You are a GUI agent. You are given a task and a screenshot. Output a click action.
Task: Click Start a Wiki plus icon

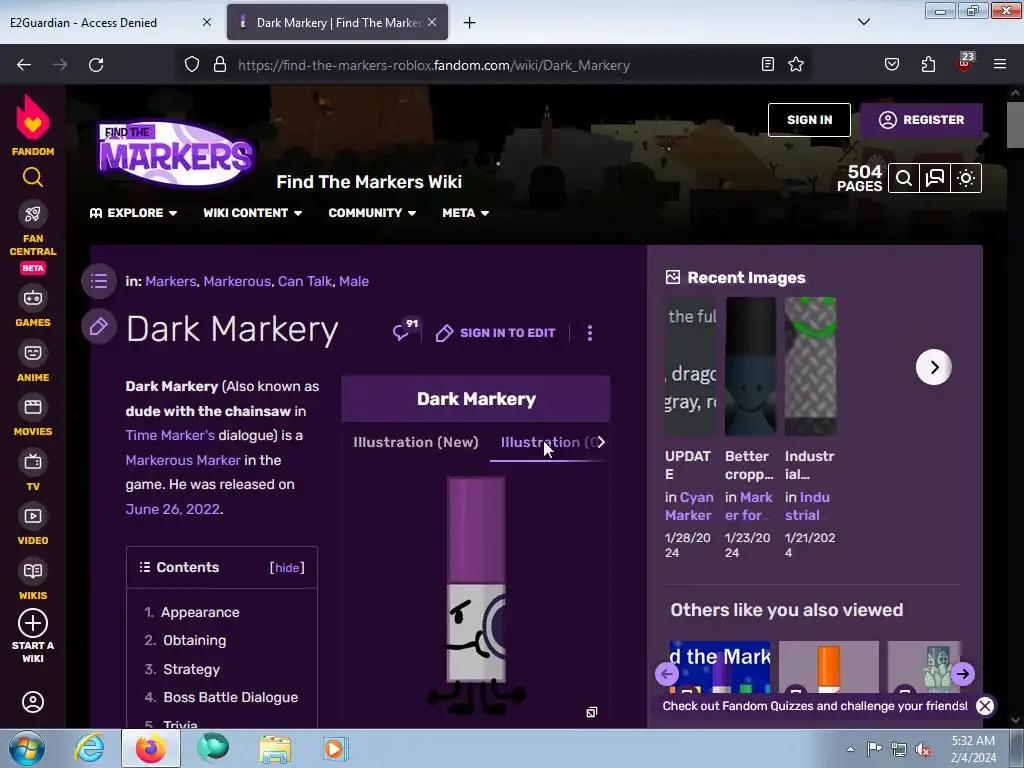point(33,623)
